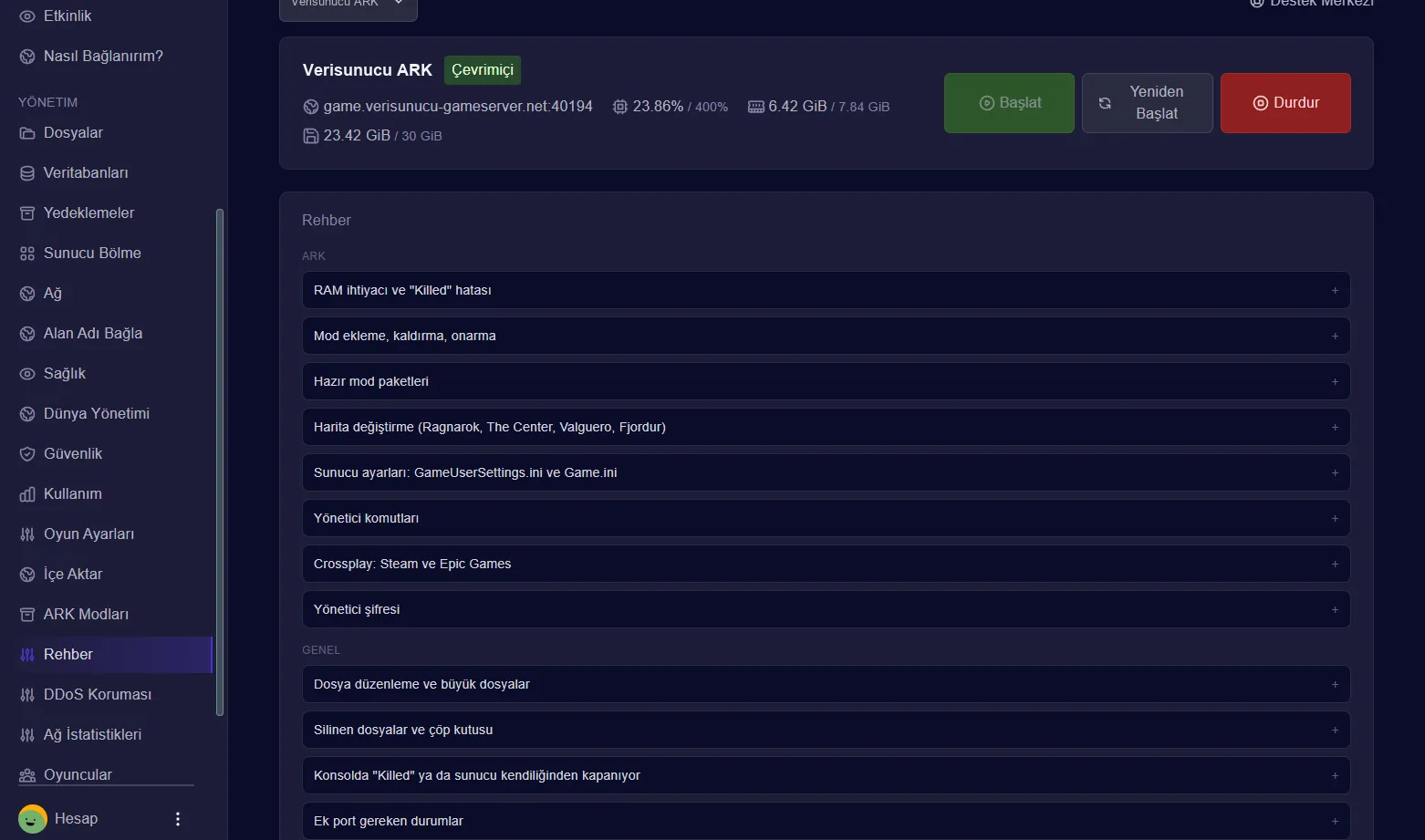Expand Hazır mod paketleri section
Screen dimensions: 1425x840
827,381
